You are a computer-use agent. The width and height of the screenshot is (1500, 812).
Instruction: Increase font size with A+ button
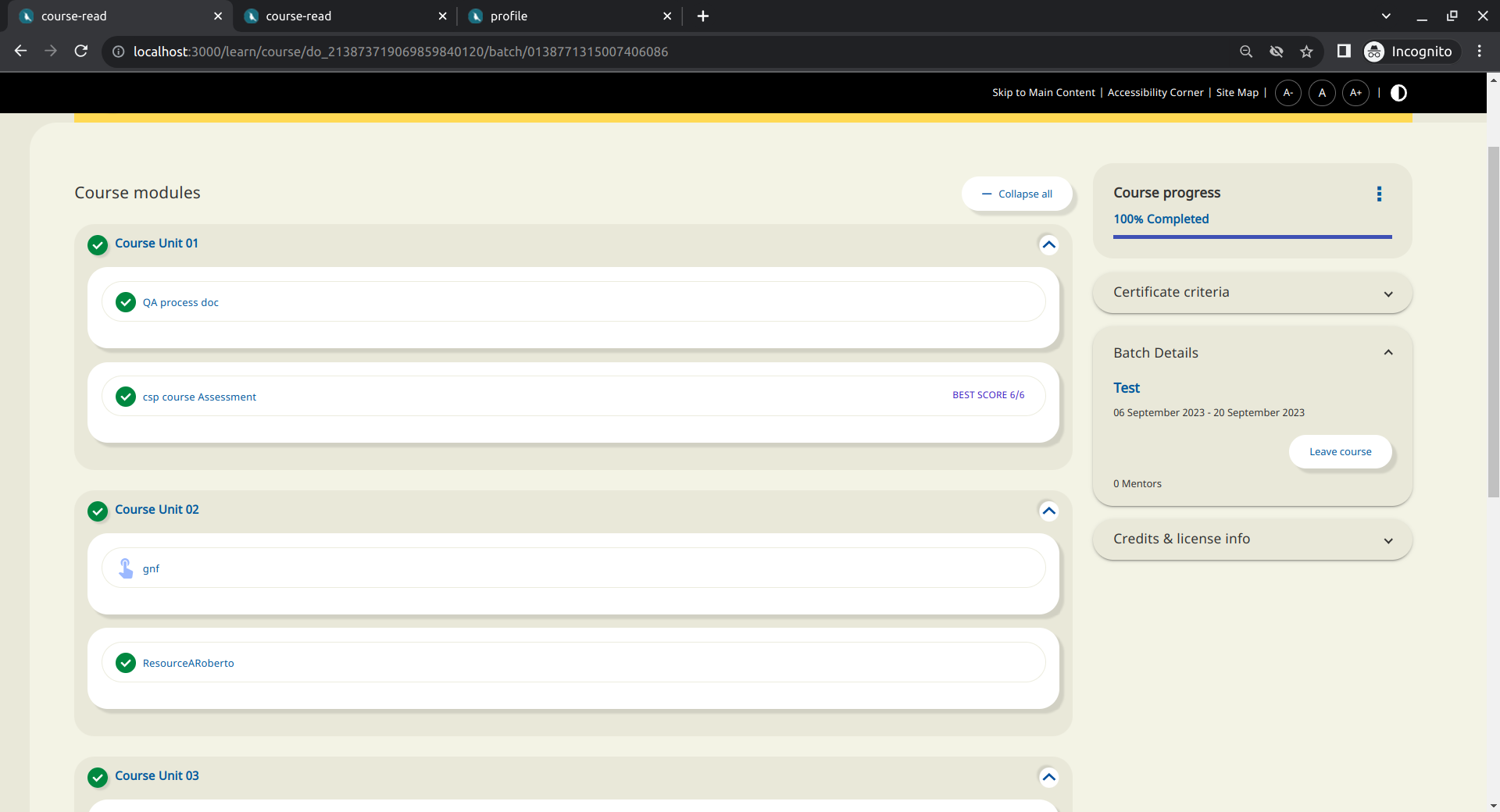point(1355,93)
